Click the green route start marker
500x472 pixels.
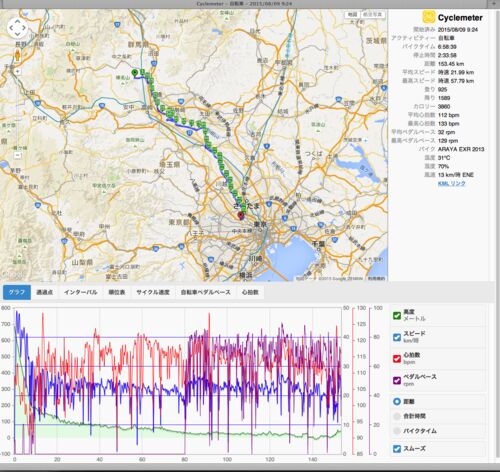pos(135,73)
